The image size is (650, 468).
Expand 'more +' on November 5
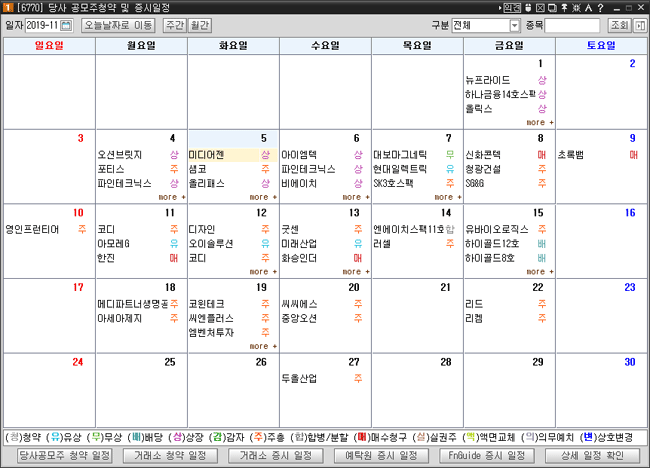tap(263, 198)
